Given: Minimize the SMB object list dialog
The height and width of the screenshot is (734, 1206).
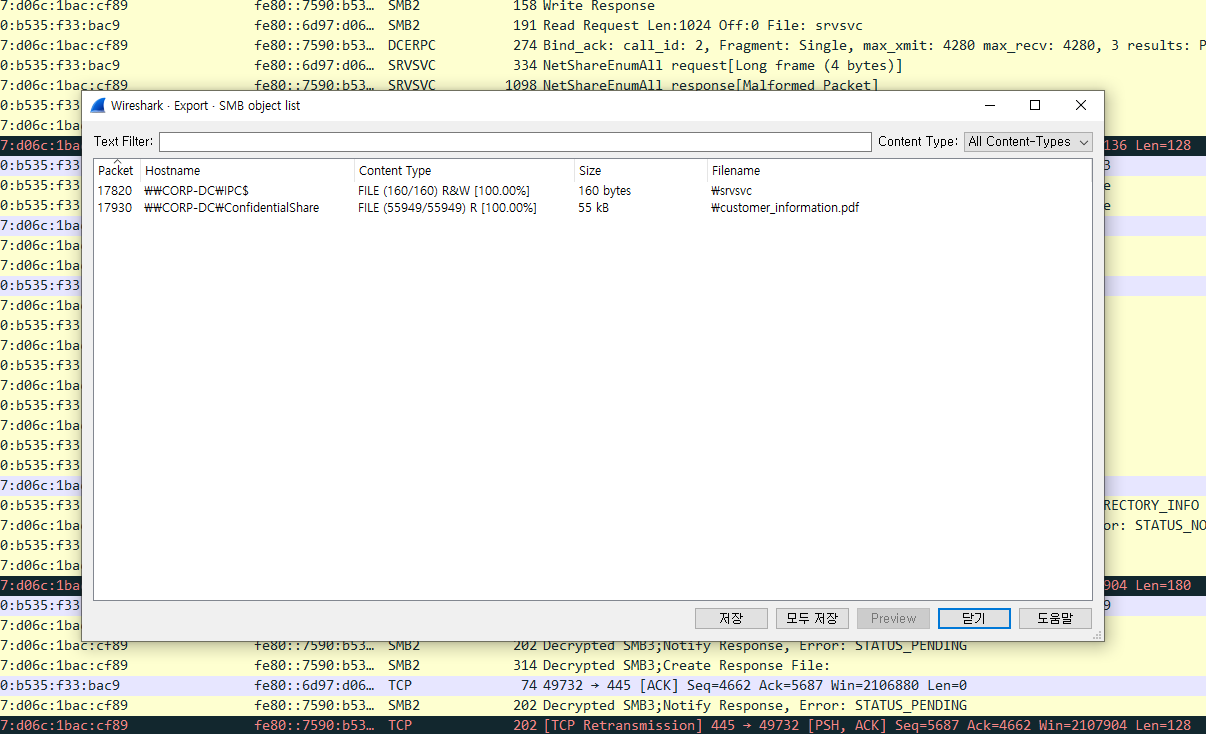Looking at the screenshot, I should point(989,105).
